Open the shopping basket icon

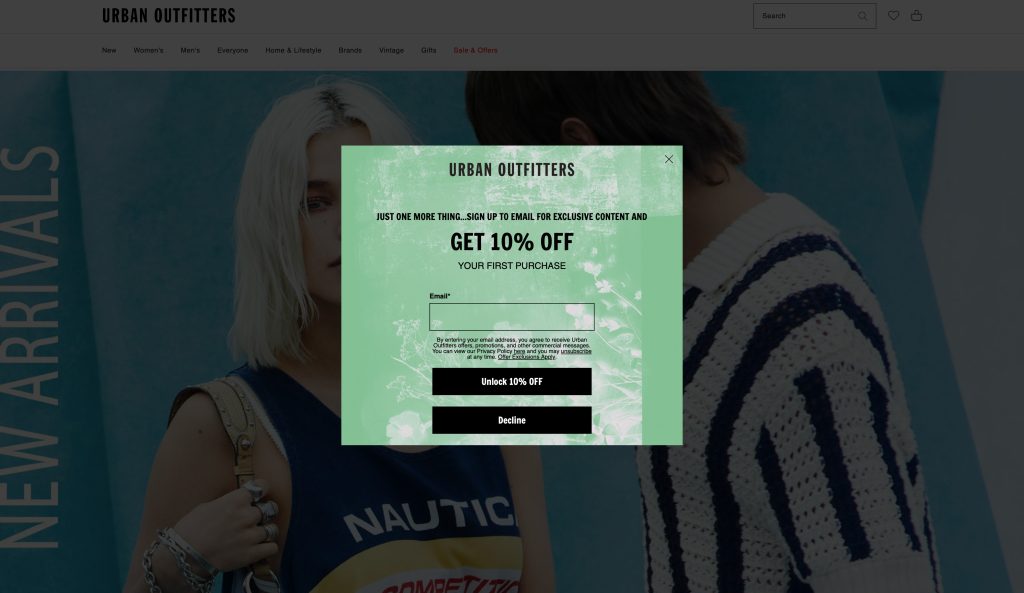916,15
